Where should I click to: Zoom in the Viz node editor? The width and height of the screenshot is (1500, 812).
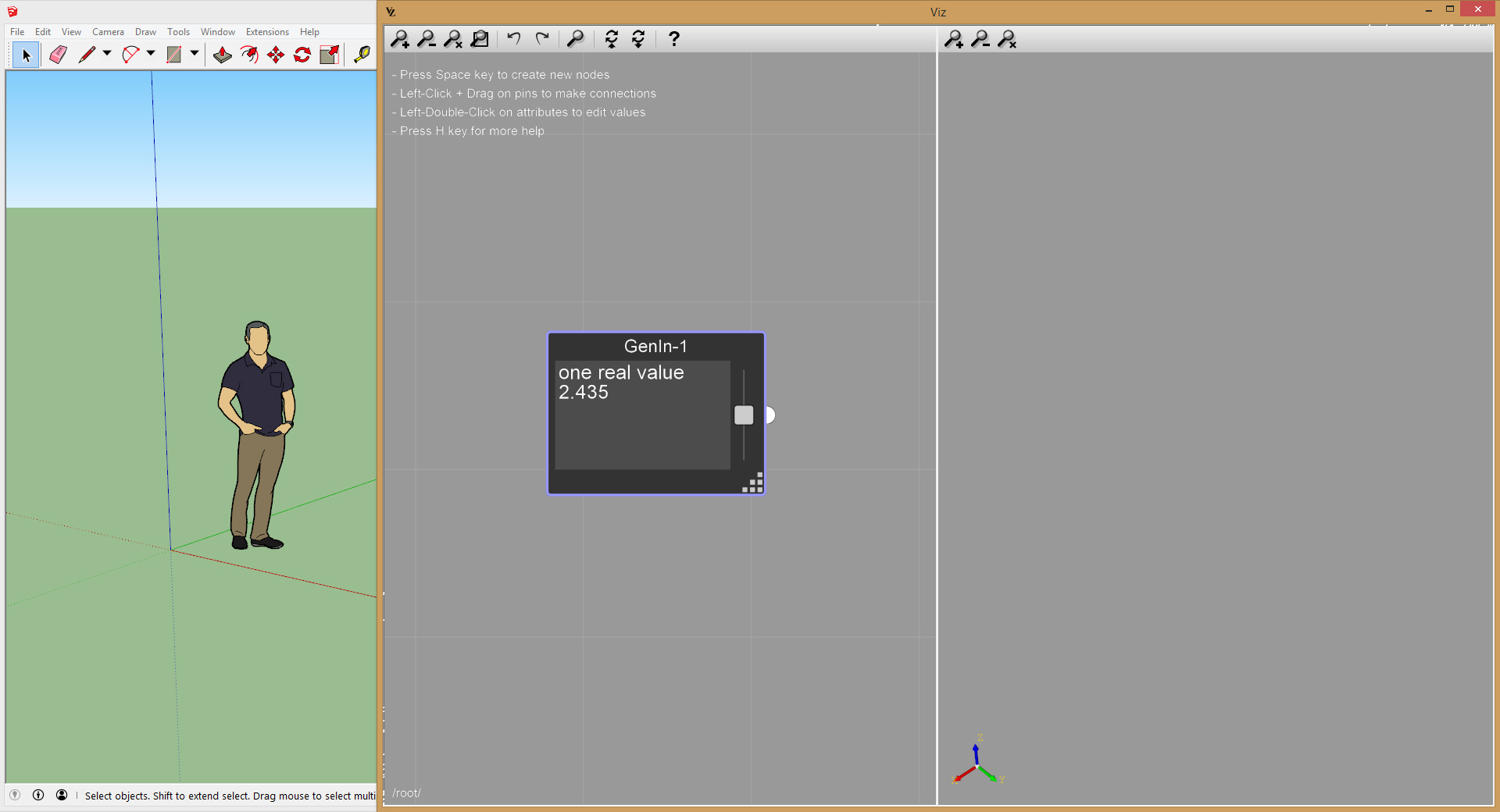point(400,39)
